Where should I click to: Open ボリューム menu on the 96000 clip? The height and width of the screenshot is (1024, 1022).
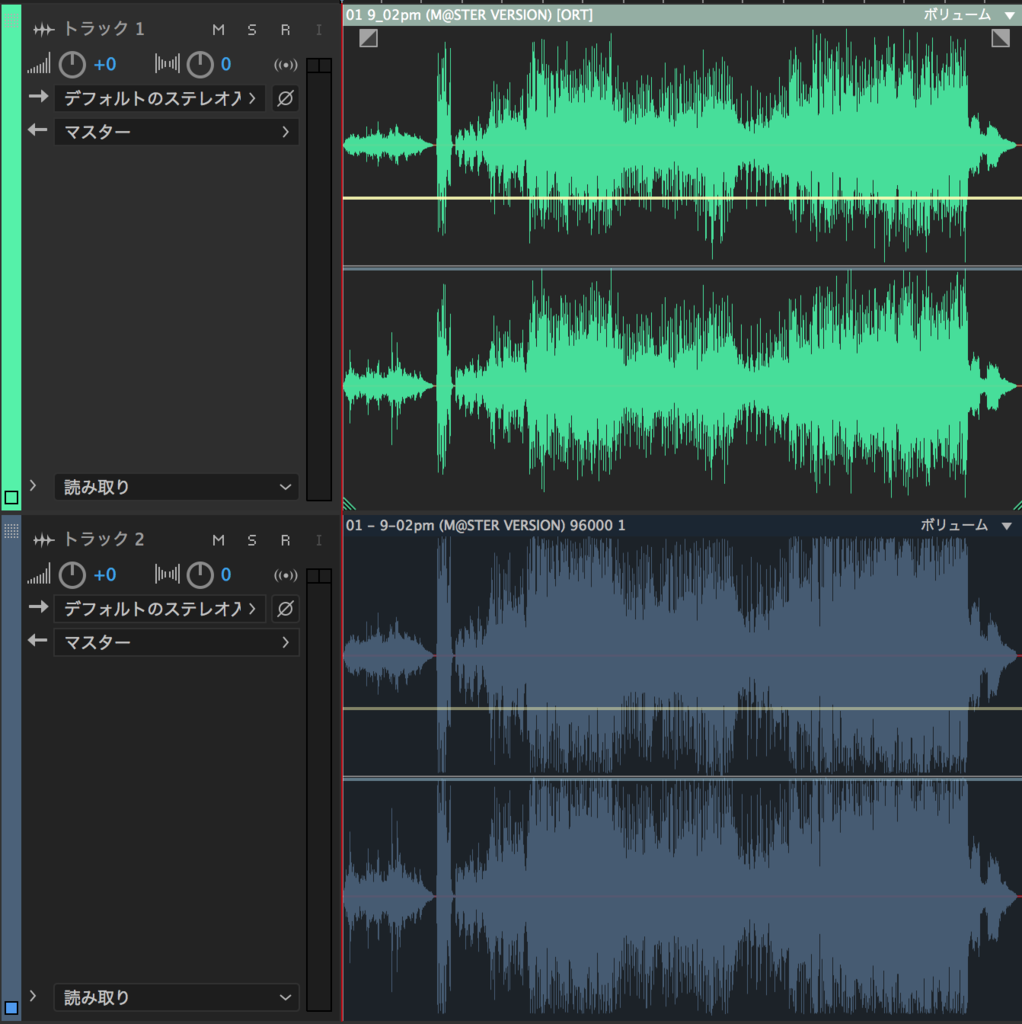pyautogui.click(x=966, y=526)
